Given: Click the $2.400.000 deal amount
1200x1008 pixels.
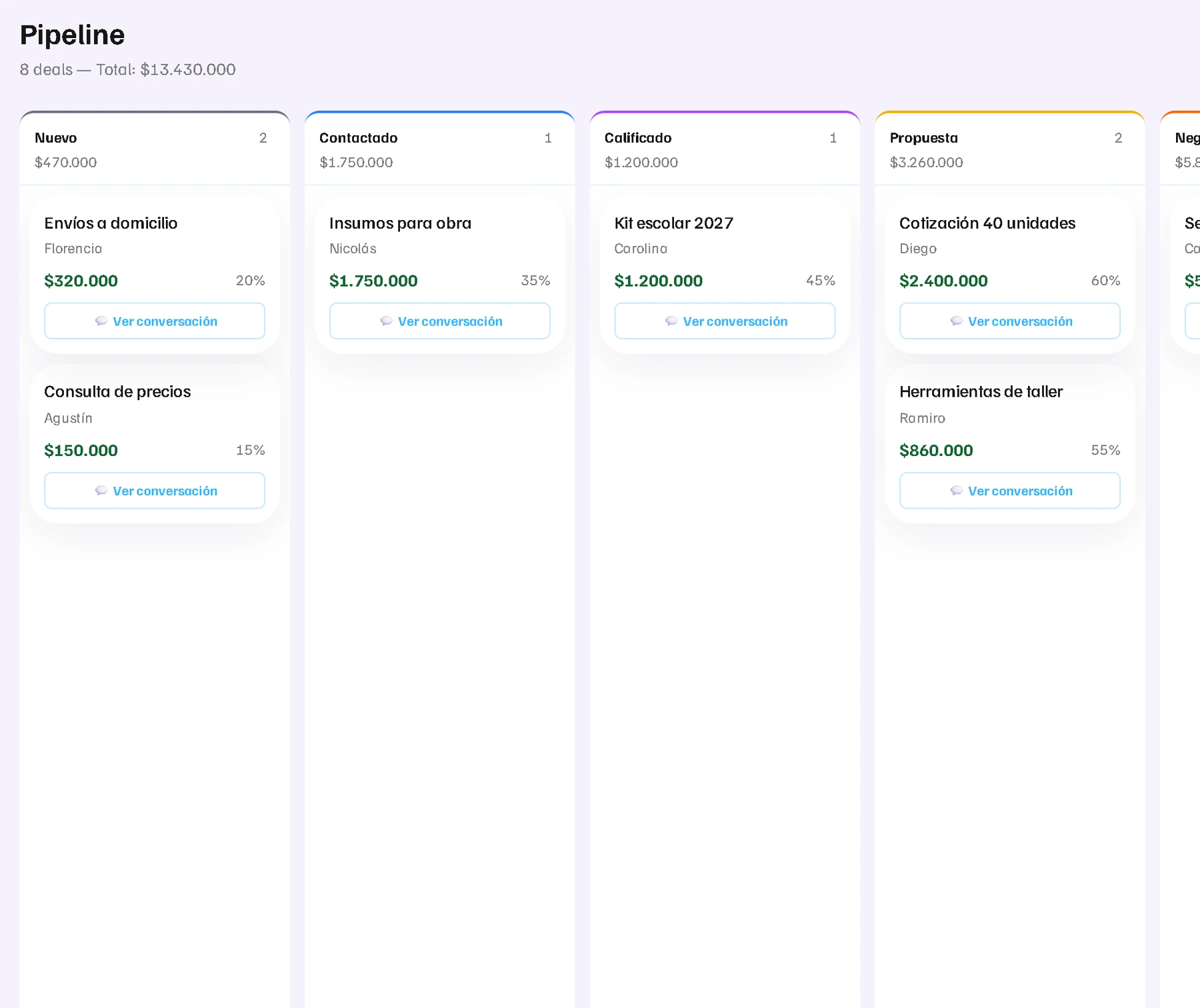Looking at the screenshot, I should [x=943, y=281].
